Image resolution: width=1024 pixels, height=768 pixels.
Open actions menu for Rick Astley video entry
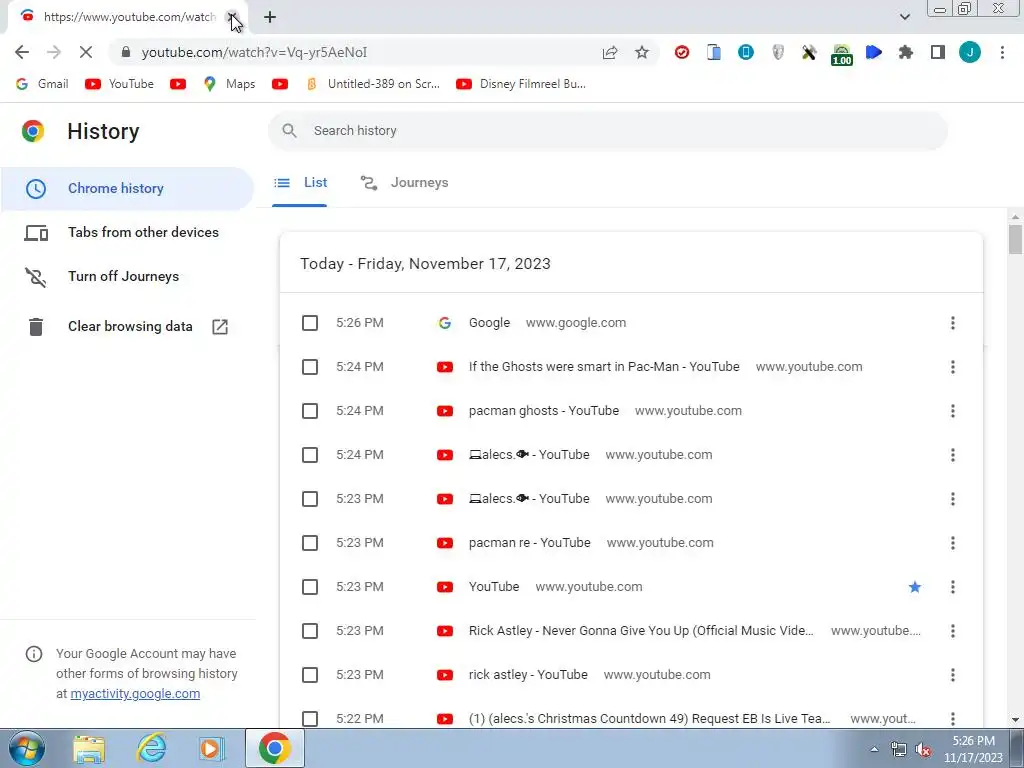[x=953, y=631]
